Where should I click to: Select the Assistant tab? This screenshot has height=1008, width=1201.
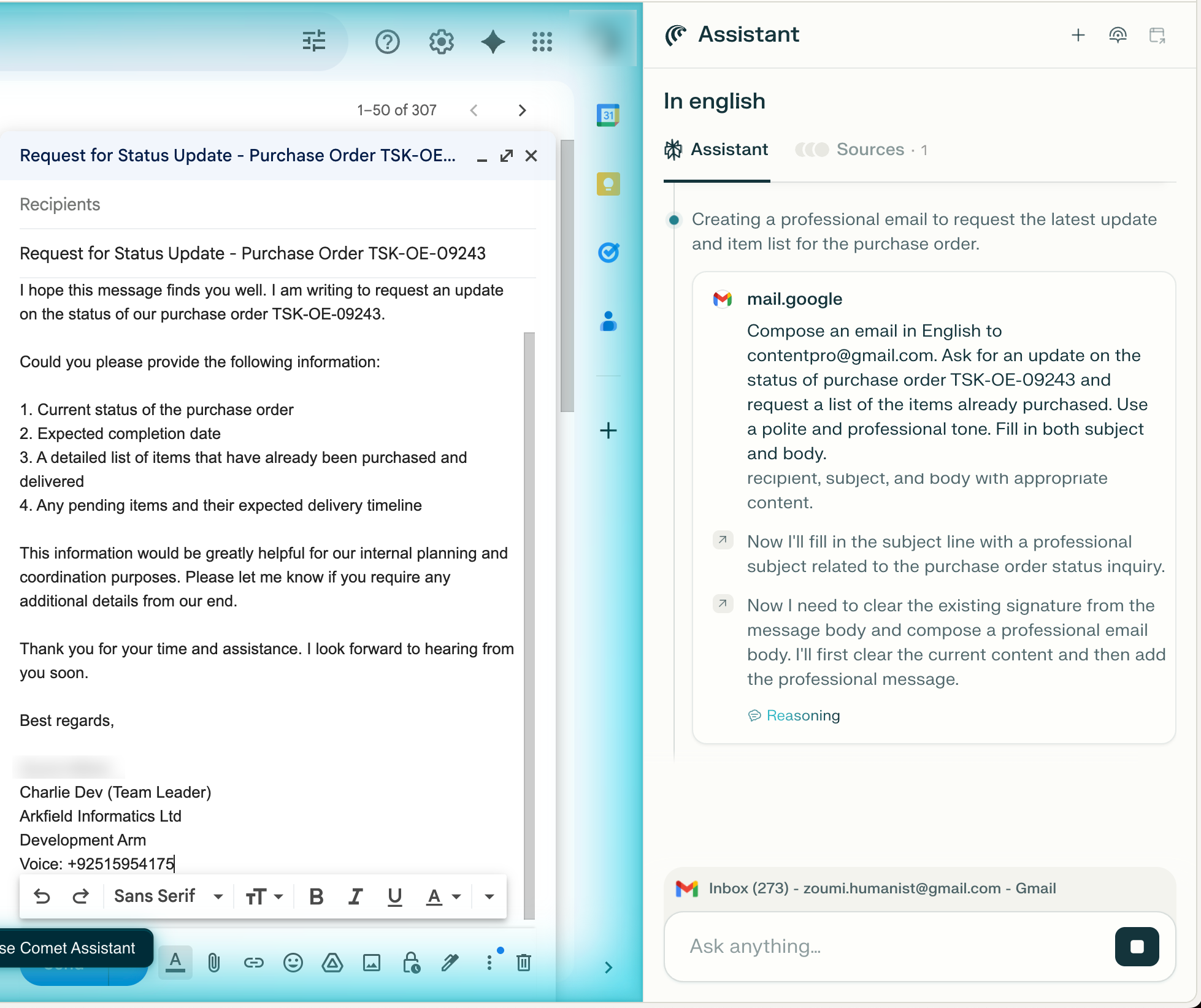coord(716,150)
